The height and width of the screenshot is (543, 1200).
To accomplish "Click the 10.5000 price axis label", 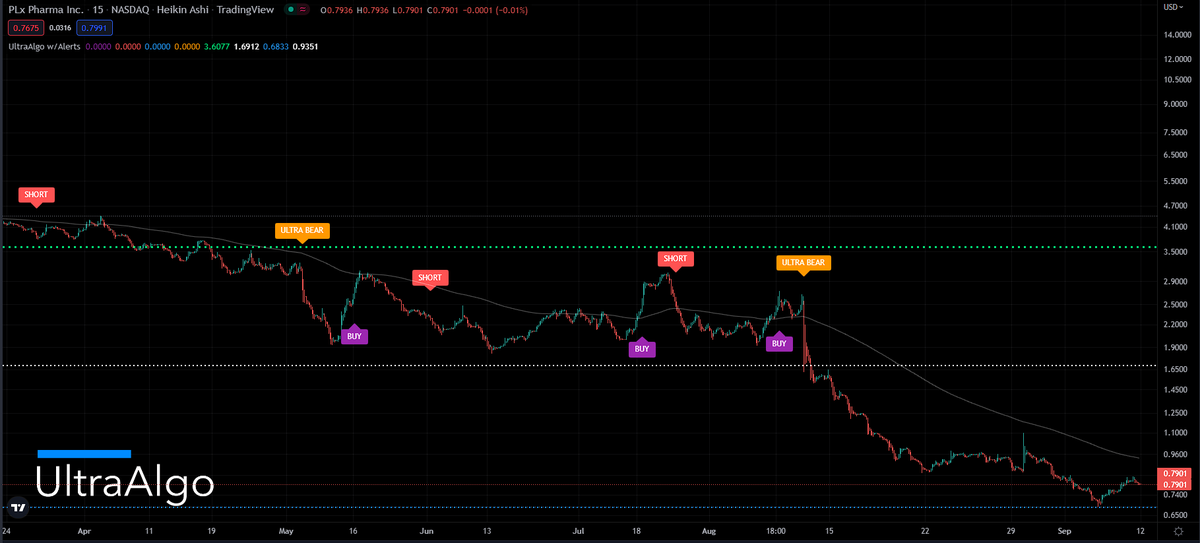I will [1175, 79].
